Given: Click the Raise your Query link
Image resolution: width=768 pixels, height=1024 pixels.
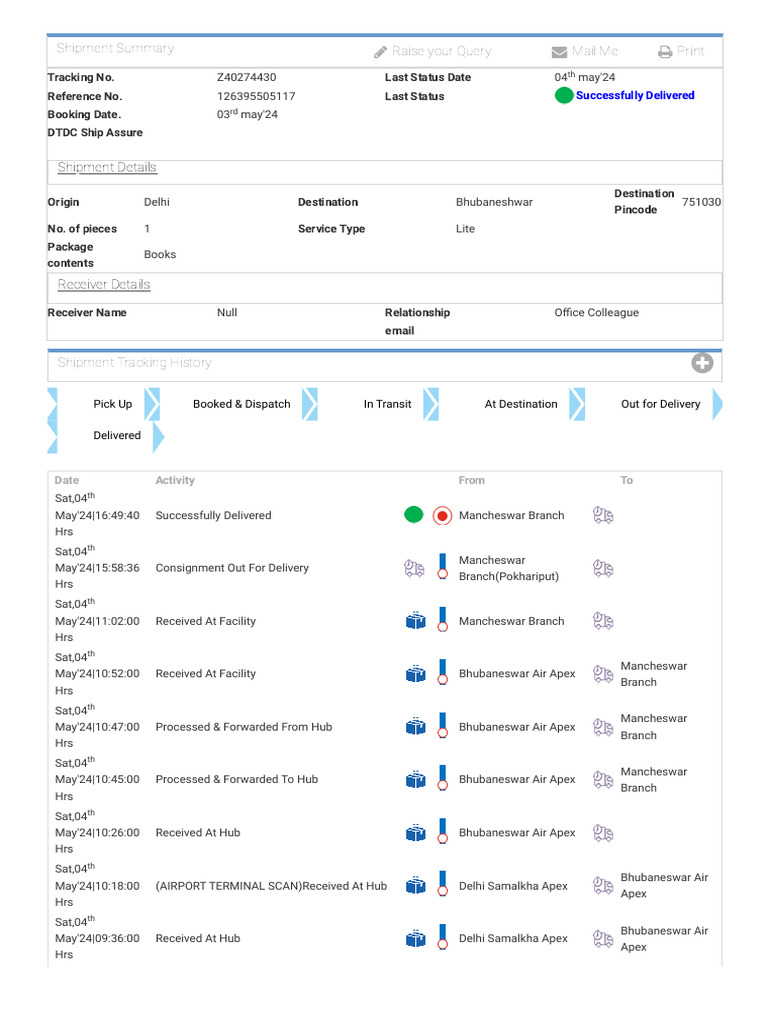Looking at the screenshot, I should [441, 51].
